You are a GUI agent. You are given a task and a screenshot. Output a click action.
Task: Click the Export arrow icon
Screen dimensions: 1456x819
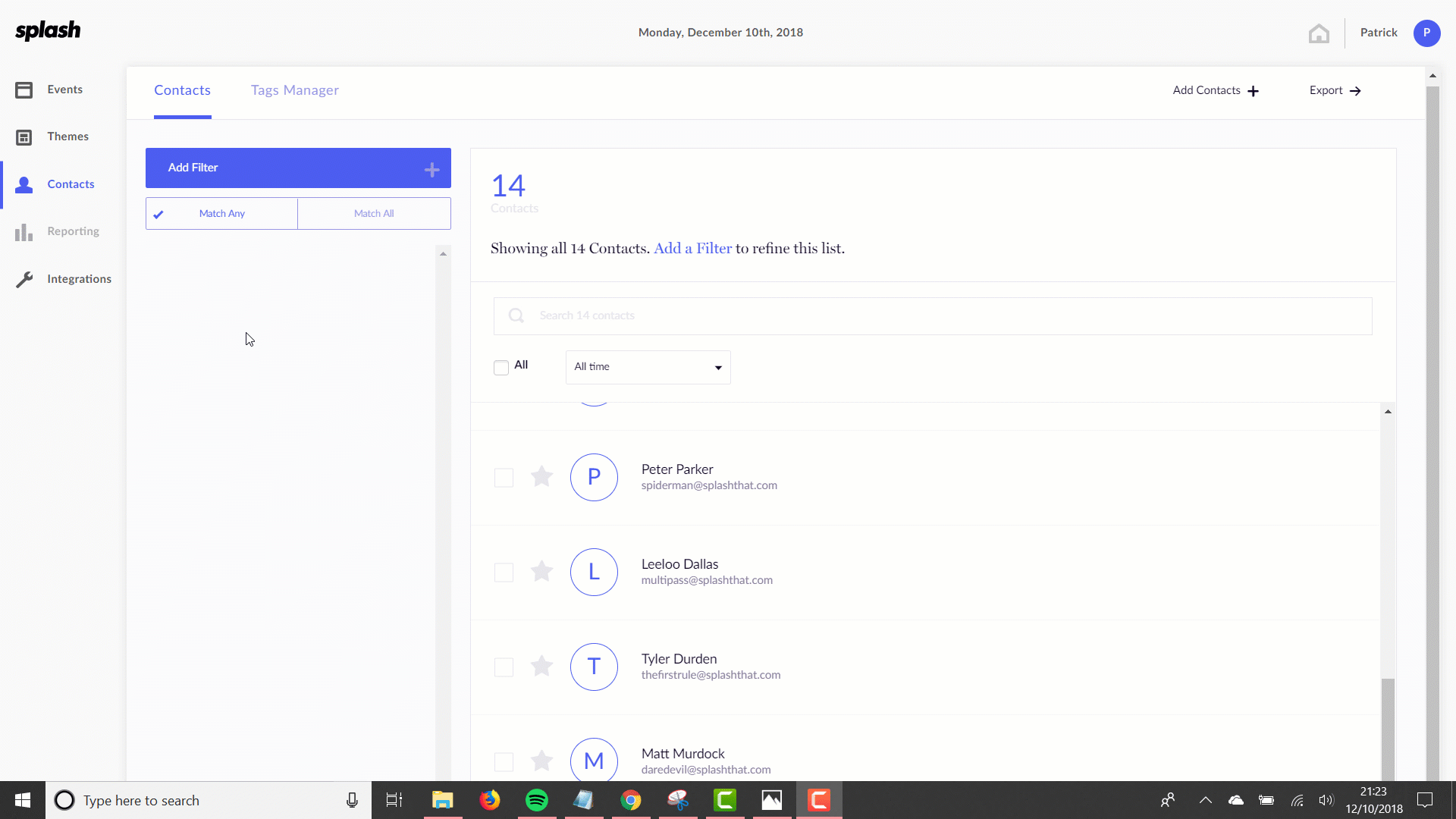click(1355, 91)
